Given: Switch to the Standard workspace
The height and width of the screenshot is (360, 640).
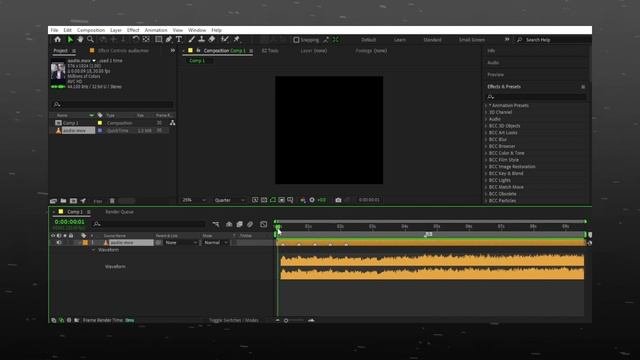Looking at the screenshot, I should [x=432, y=40].
